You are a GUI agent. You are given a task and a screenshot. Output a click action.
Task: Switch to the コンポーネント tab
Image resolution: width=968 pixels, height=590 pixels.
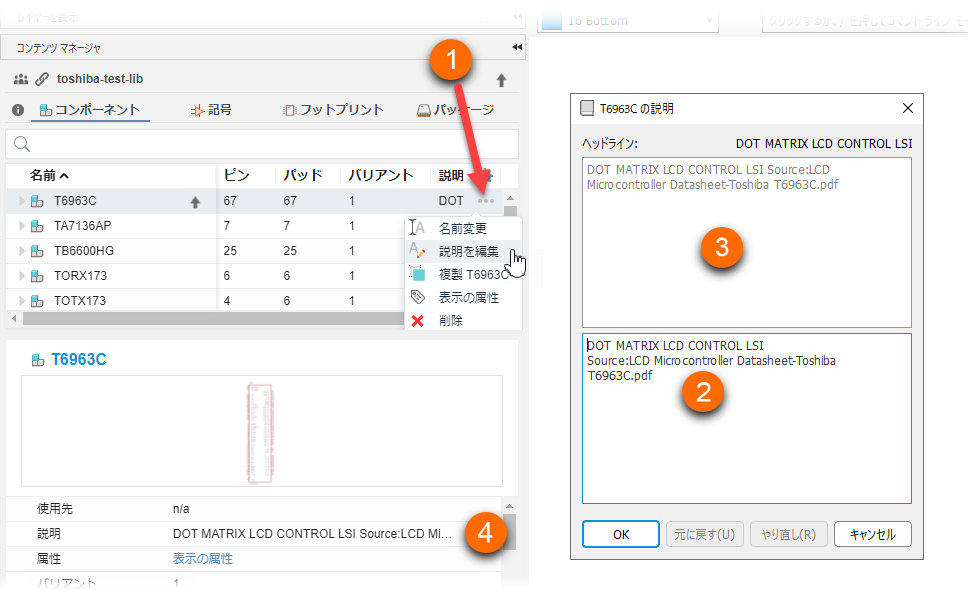pyautogui.click(x=90, y=110)
